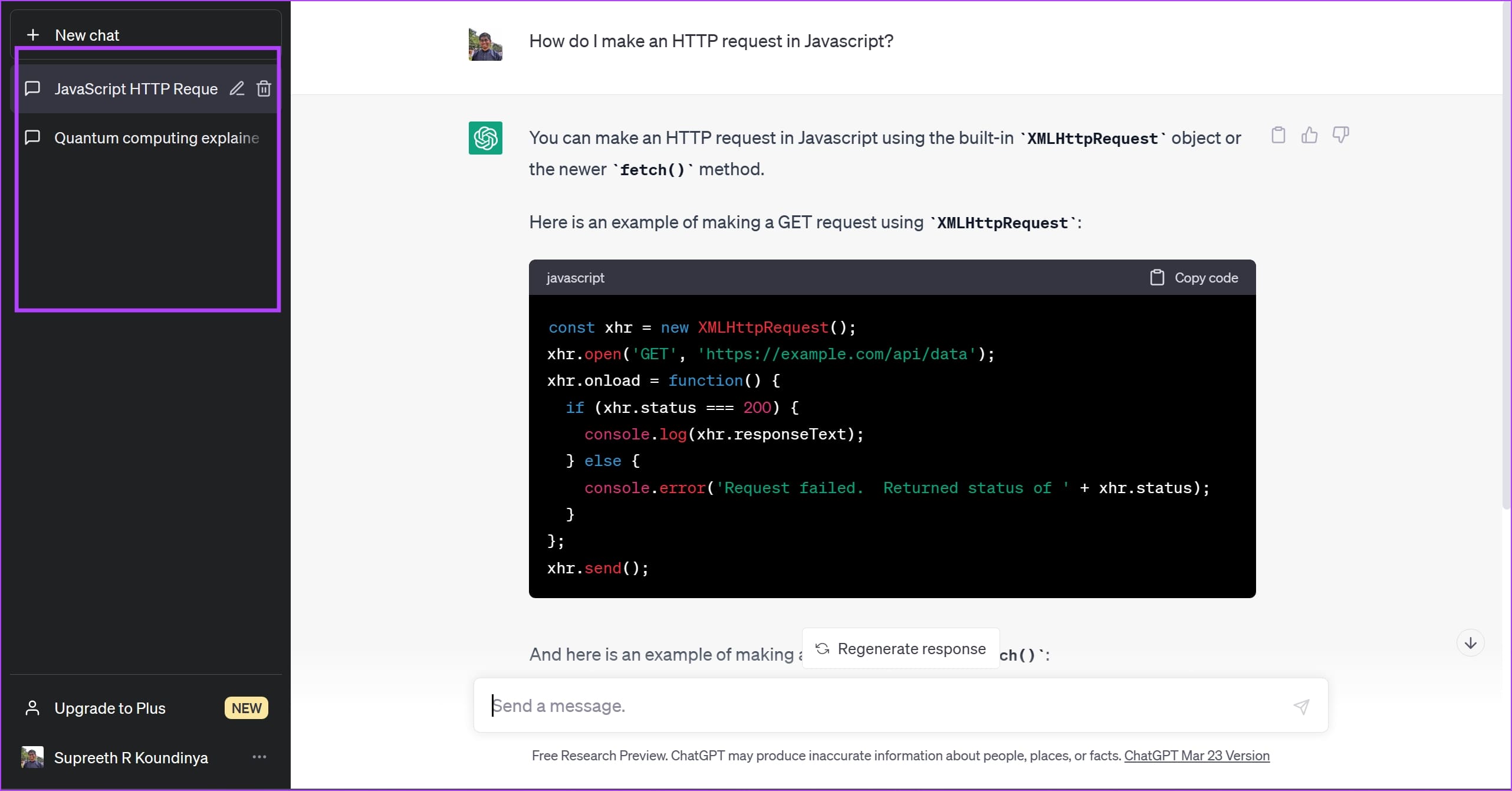
Task: Click Regenerate response
Action: 900,649
